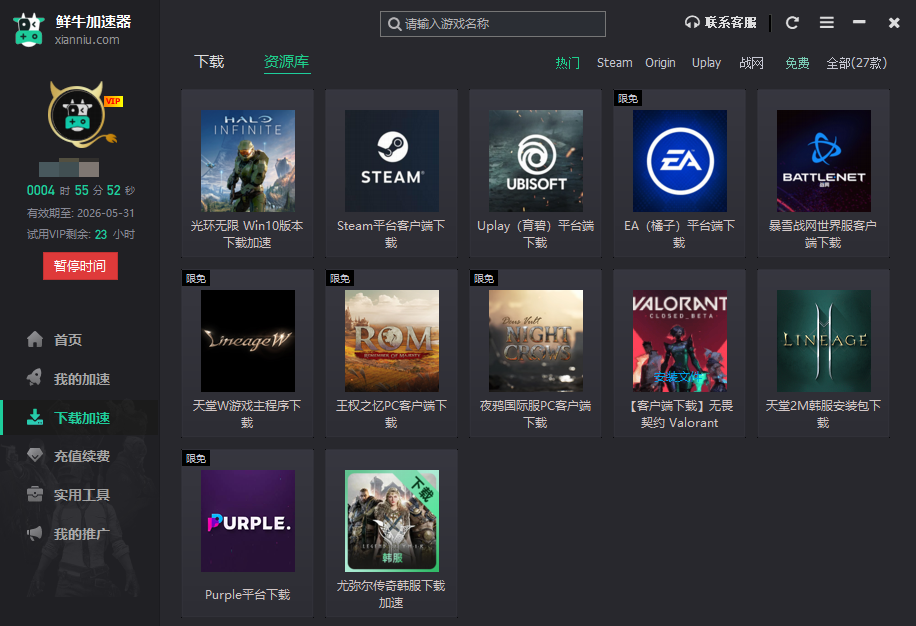Open the Battlenet logo tile

824,161
